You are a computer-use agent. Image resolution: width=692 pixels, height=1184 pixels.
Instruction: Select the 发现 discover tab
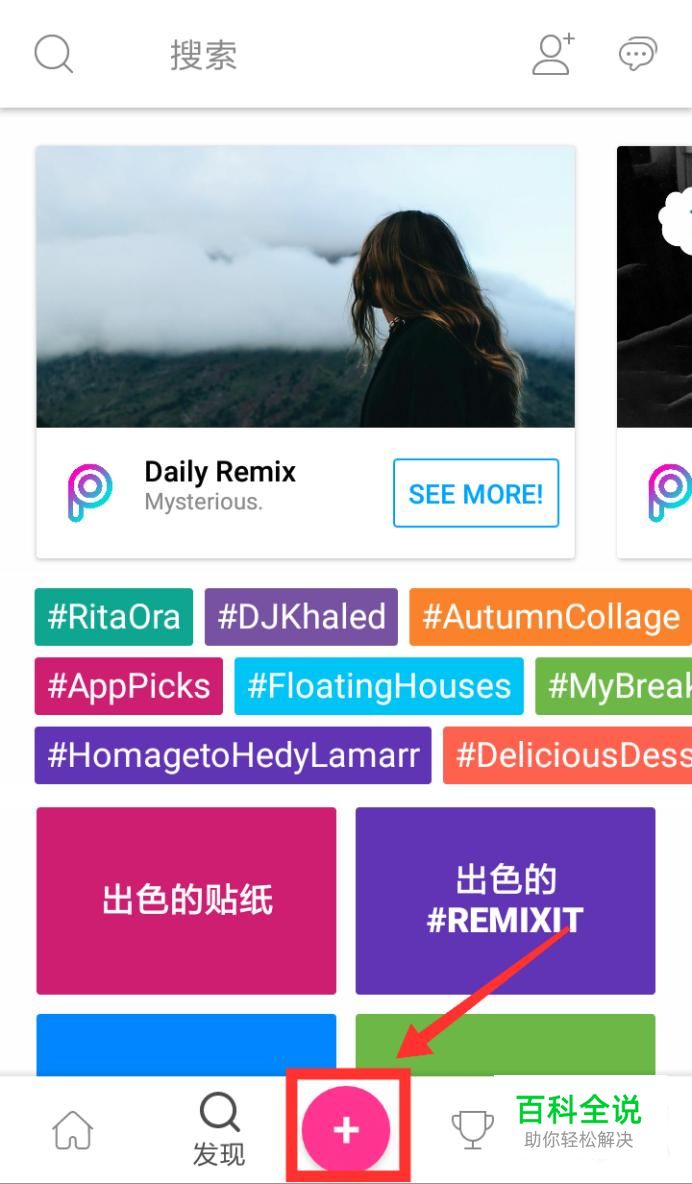click(x=219, y=1130)
